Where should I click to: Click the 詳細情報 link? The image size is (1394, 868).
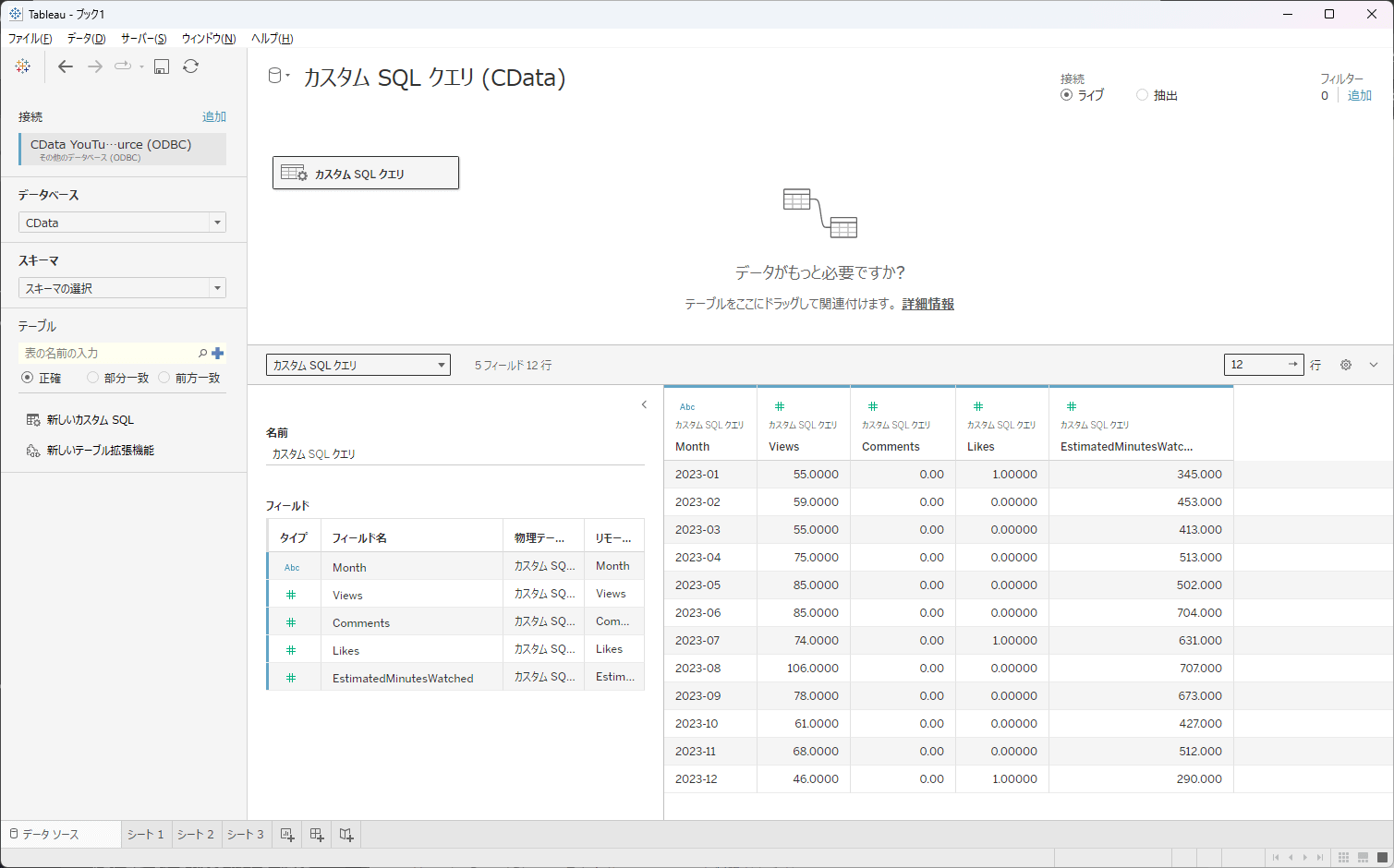click(x=927, y=304)
